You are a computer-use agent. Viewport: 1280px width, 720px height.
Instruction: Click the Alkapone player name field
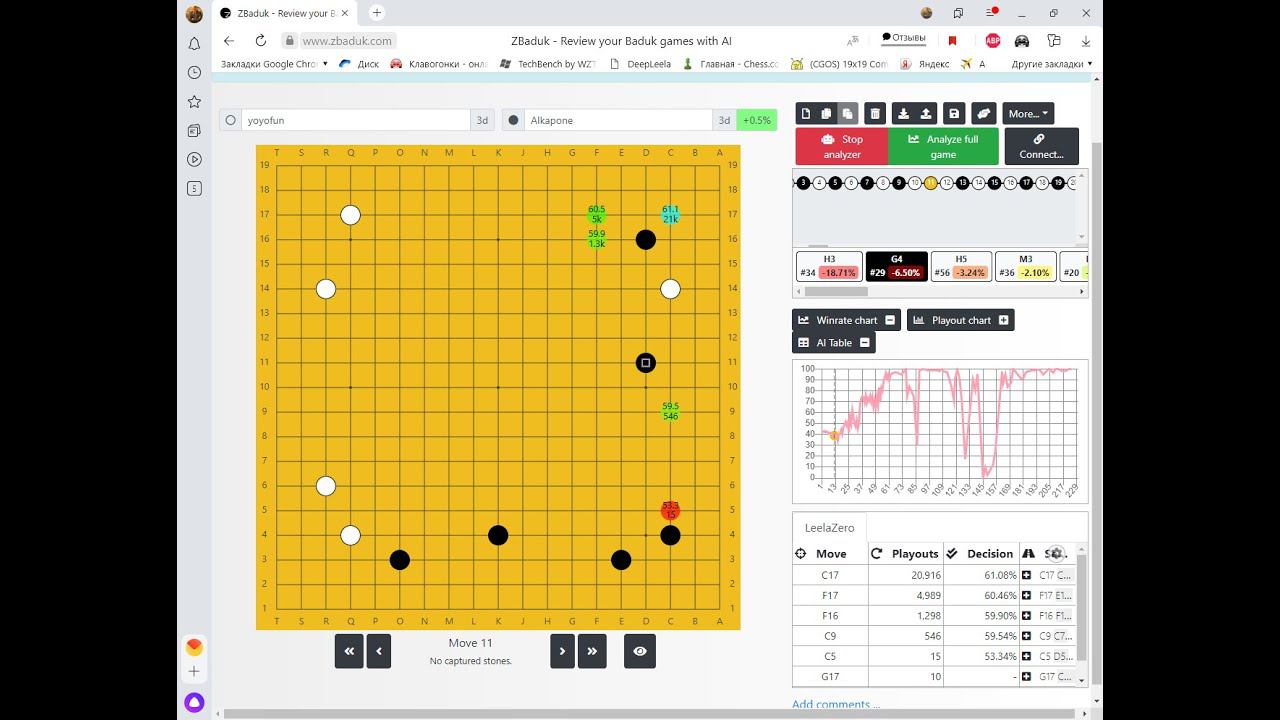[618, 120]
